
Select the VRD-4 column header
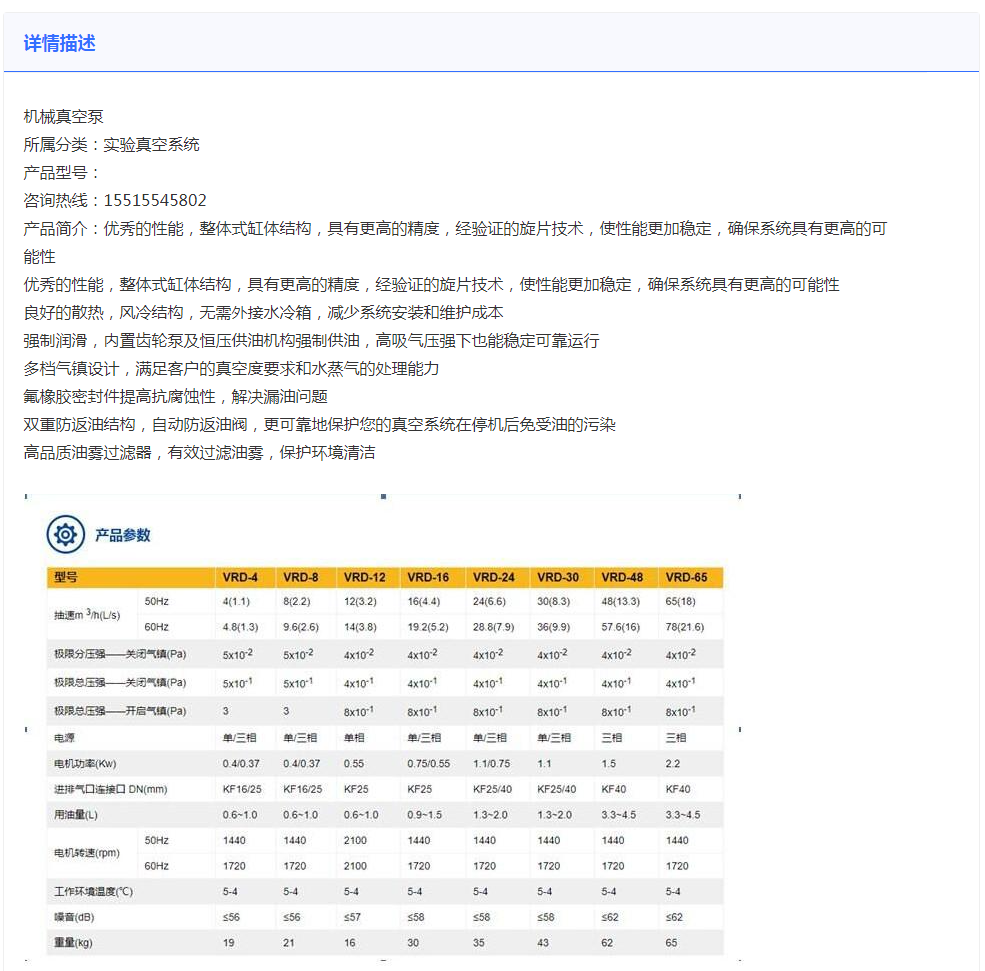(x=241, y=578)
